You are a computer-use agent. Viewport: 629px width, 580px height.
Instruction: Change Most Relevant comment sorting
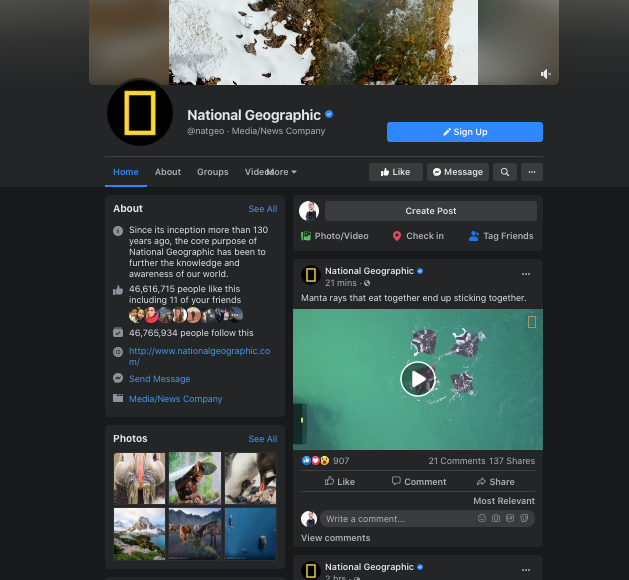(504, 501)
